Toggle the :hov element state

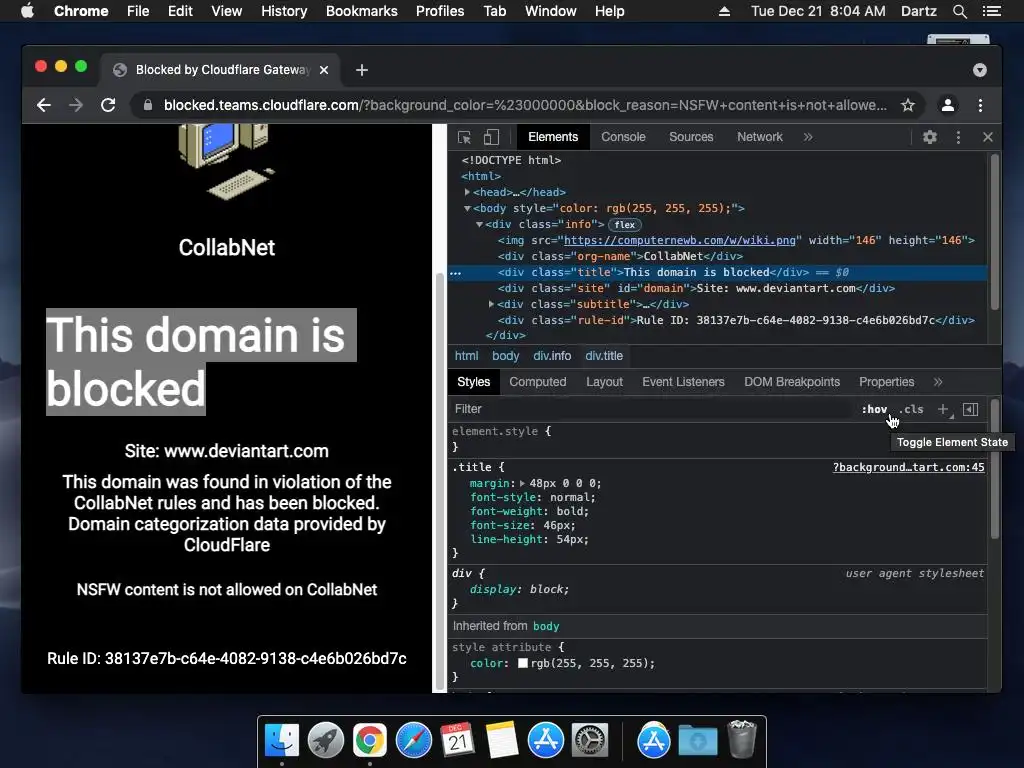tap(874, 409)
